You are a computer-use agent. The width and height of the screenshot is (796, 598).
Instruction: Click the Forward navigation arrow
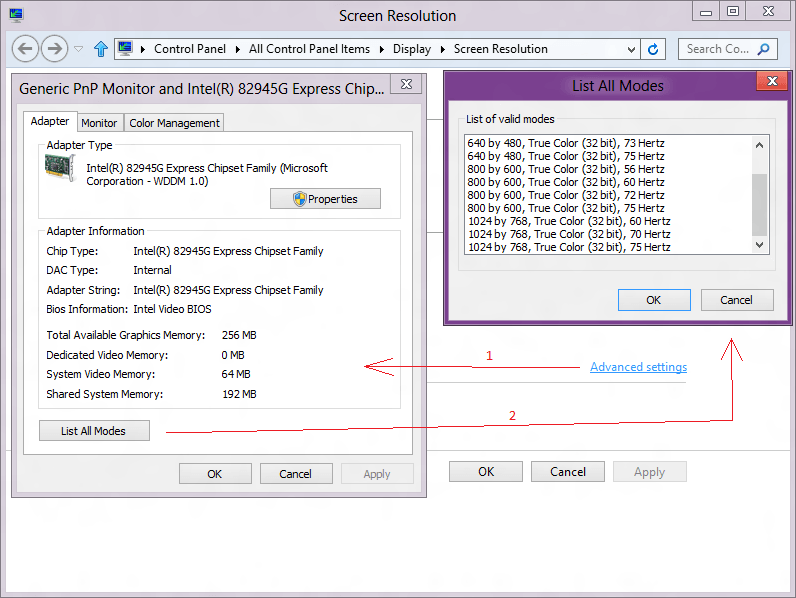(54, 49)
